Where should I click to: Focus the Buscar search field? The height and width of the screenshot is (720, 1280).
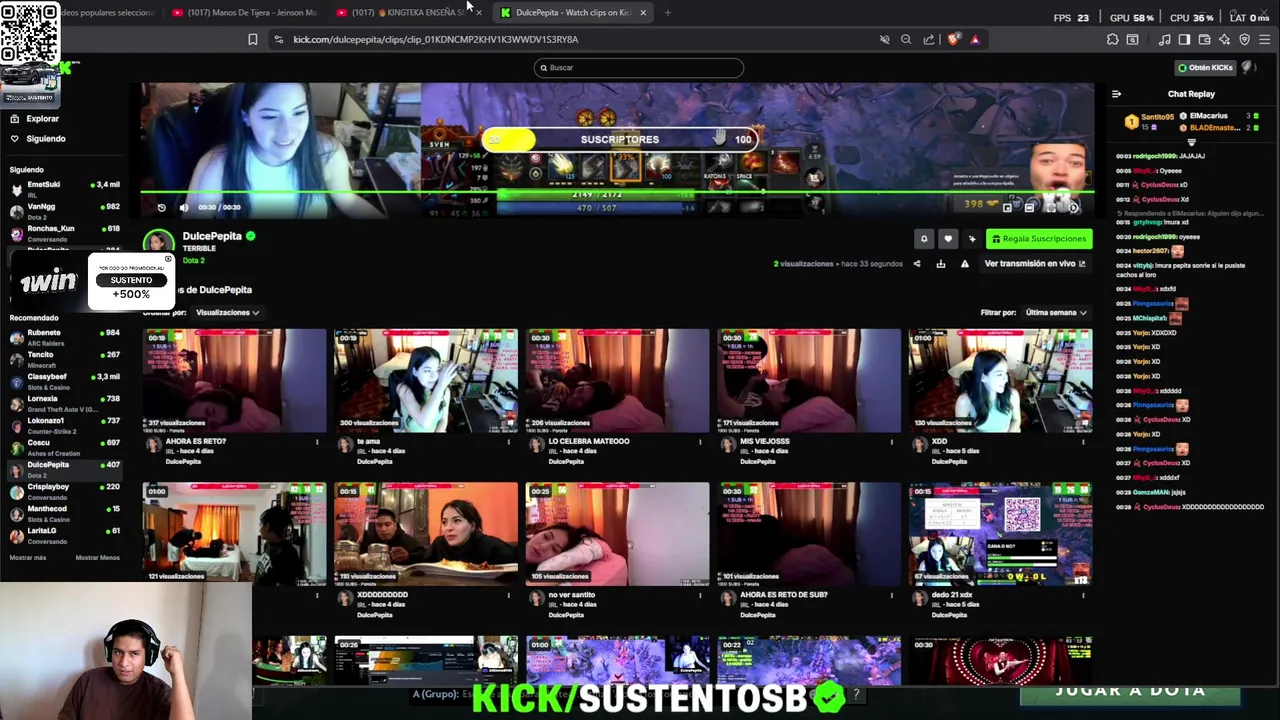point(638,68)
